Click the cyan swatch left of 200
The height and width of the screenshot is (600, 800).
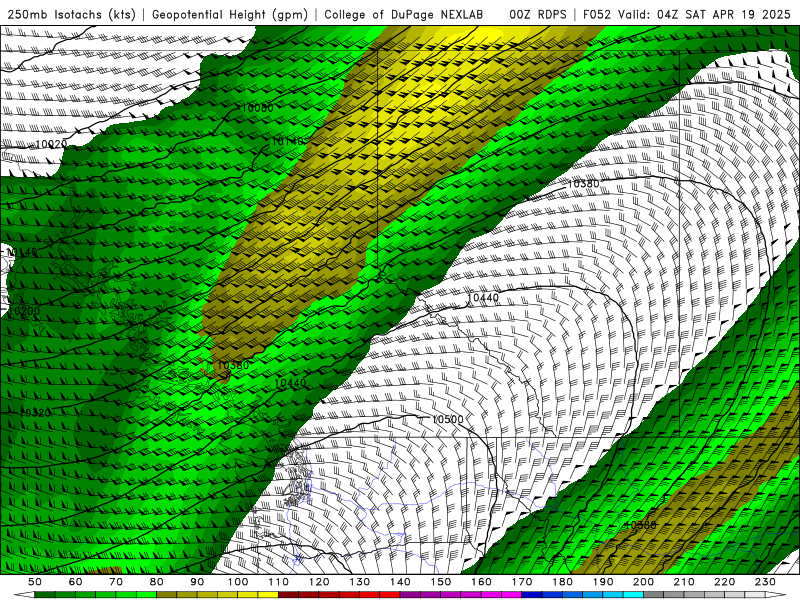633,595
